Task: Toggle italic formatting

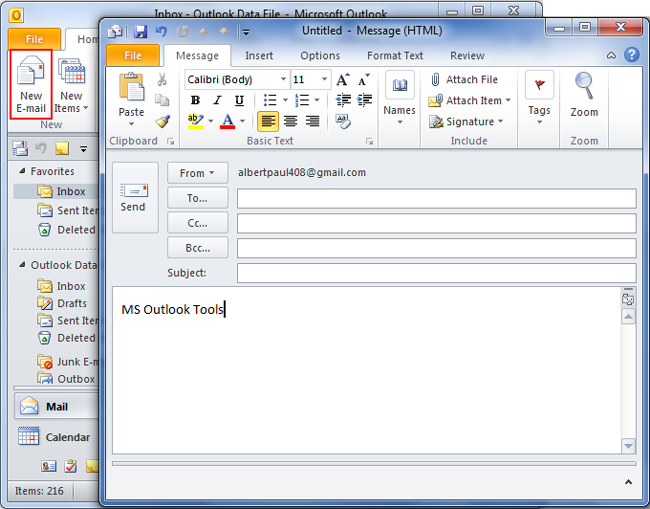Action: pyautogui.click(x=217, y=100)
